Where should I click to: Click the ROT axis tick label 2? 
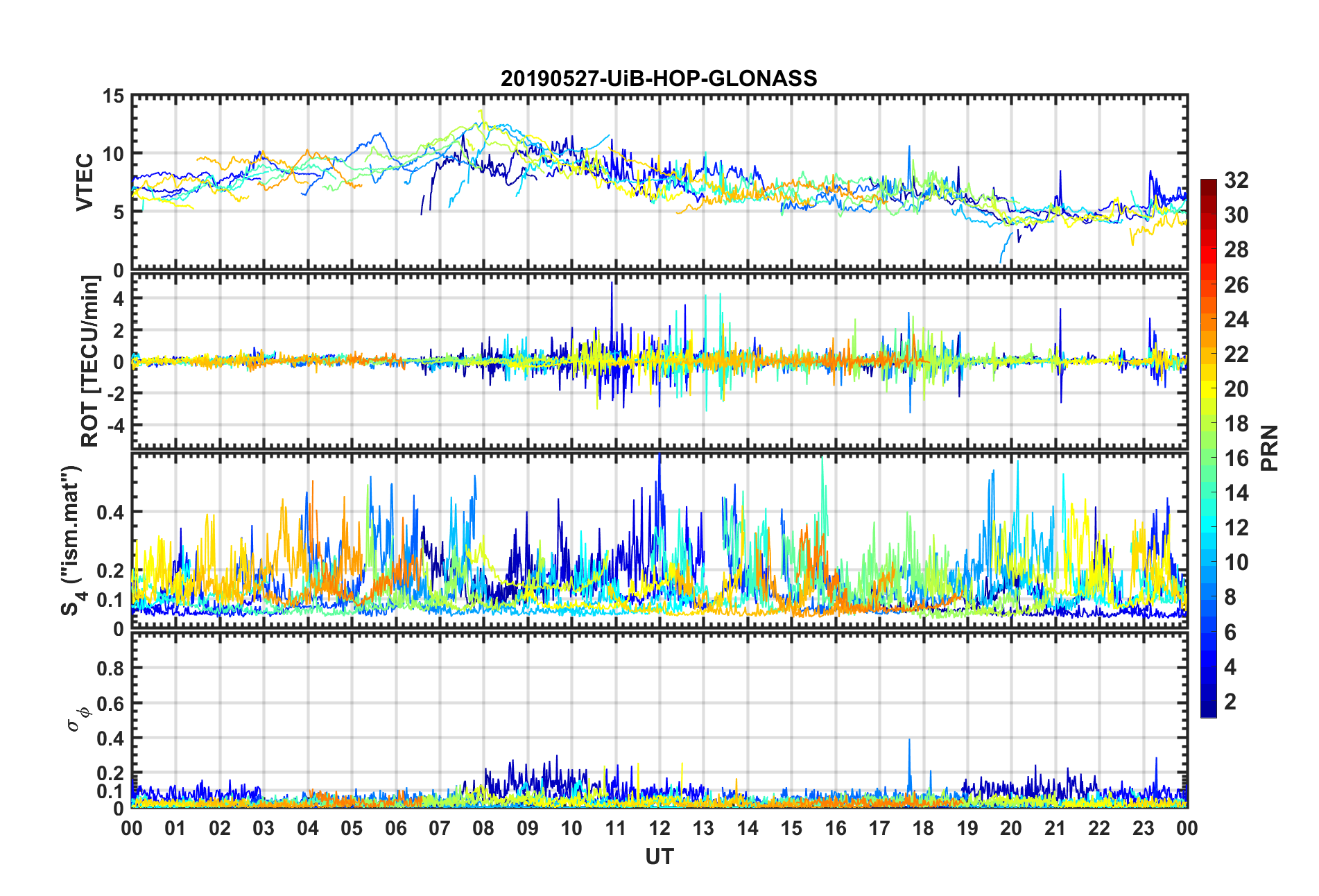pyautogui.click(x=119, y=330)
